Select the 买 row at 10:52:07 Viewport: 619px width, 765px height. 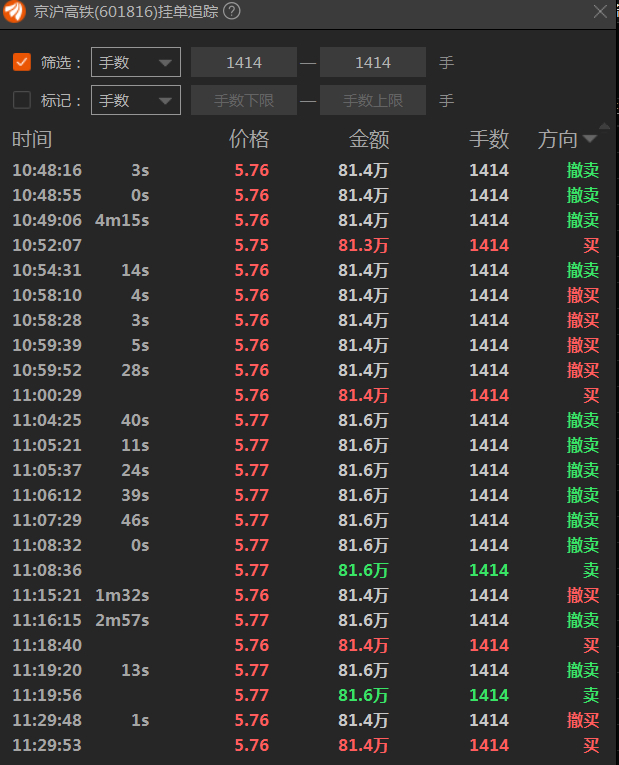pyautogui.click(x=306, y=245)
